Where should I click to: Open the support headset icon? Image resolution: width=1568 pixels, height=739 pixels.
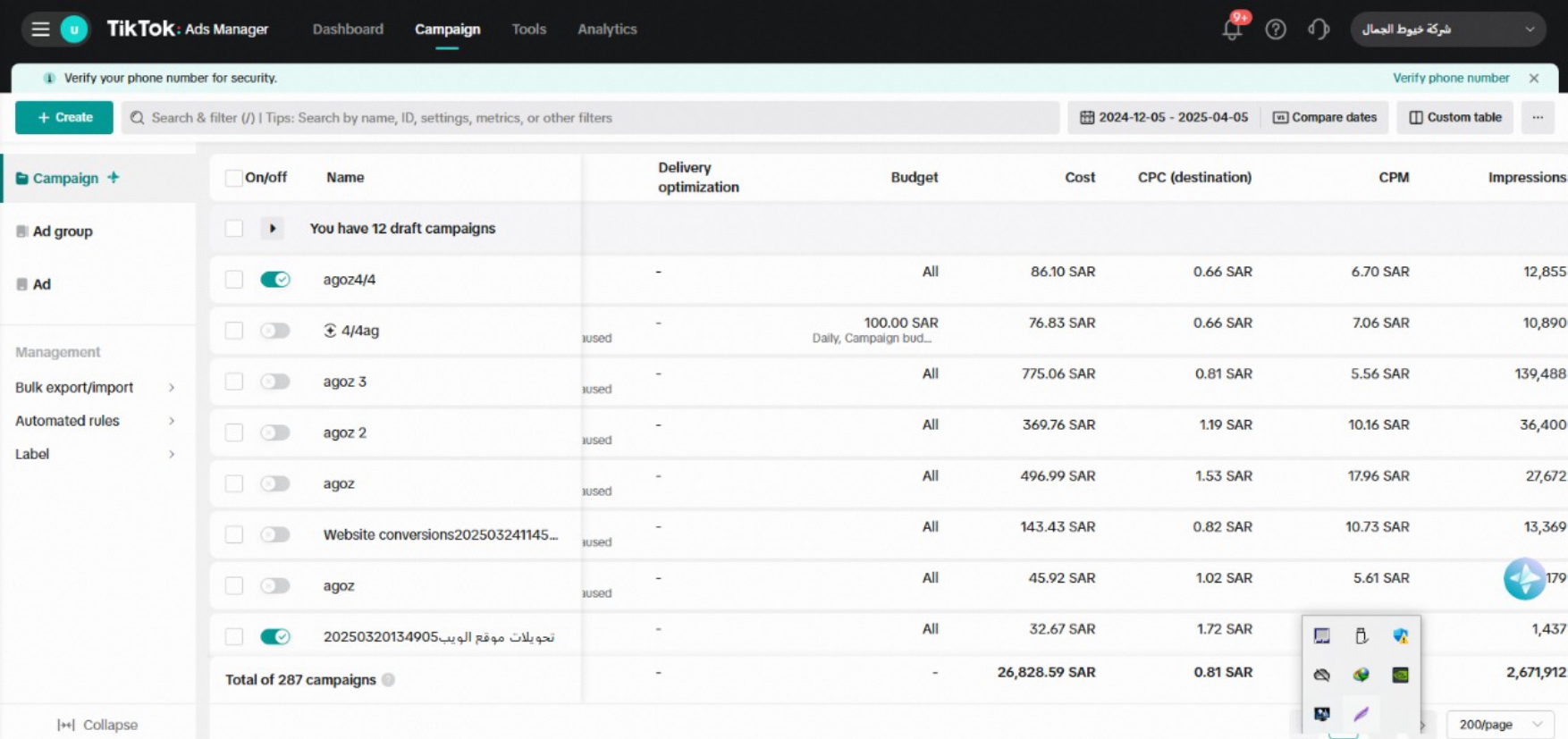click(x=1319, y=29)
